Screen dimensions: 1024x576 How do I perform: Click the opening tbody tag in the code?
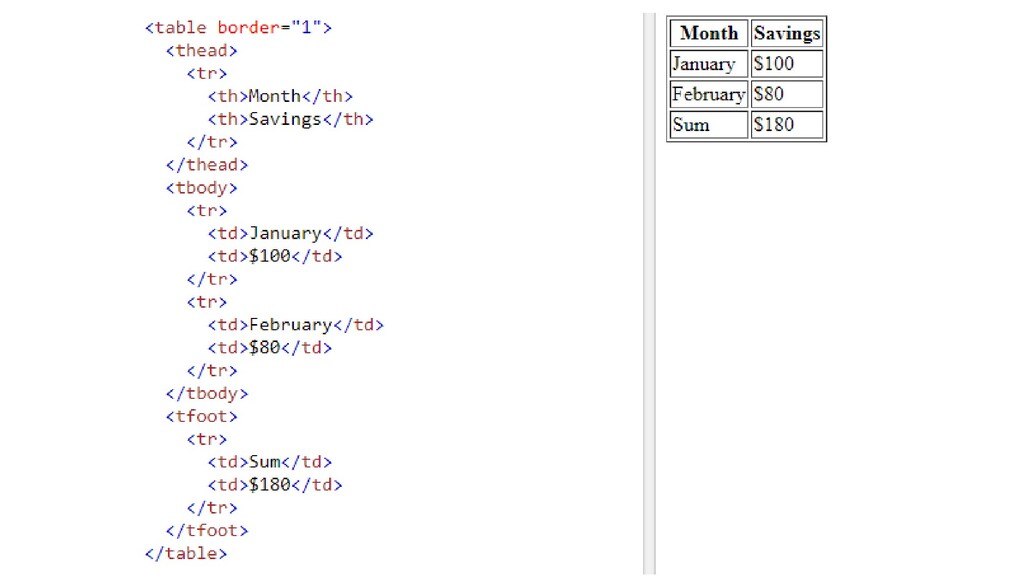click(x=201, y=187)
